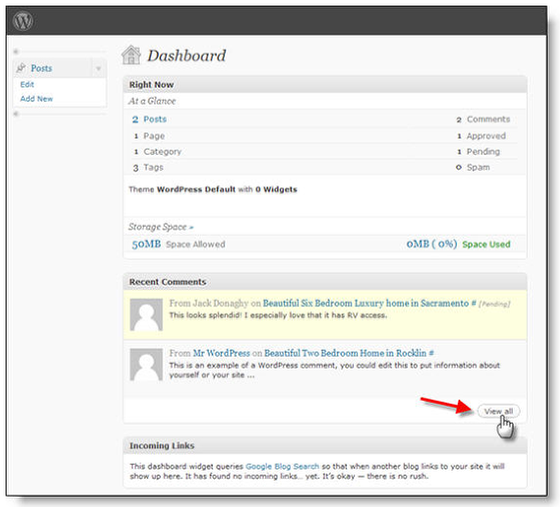This screenshot has height=507, width=560.
Task: Select the 1 Category entry
Action: tap(158, 152)
